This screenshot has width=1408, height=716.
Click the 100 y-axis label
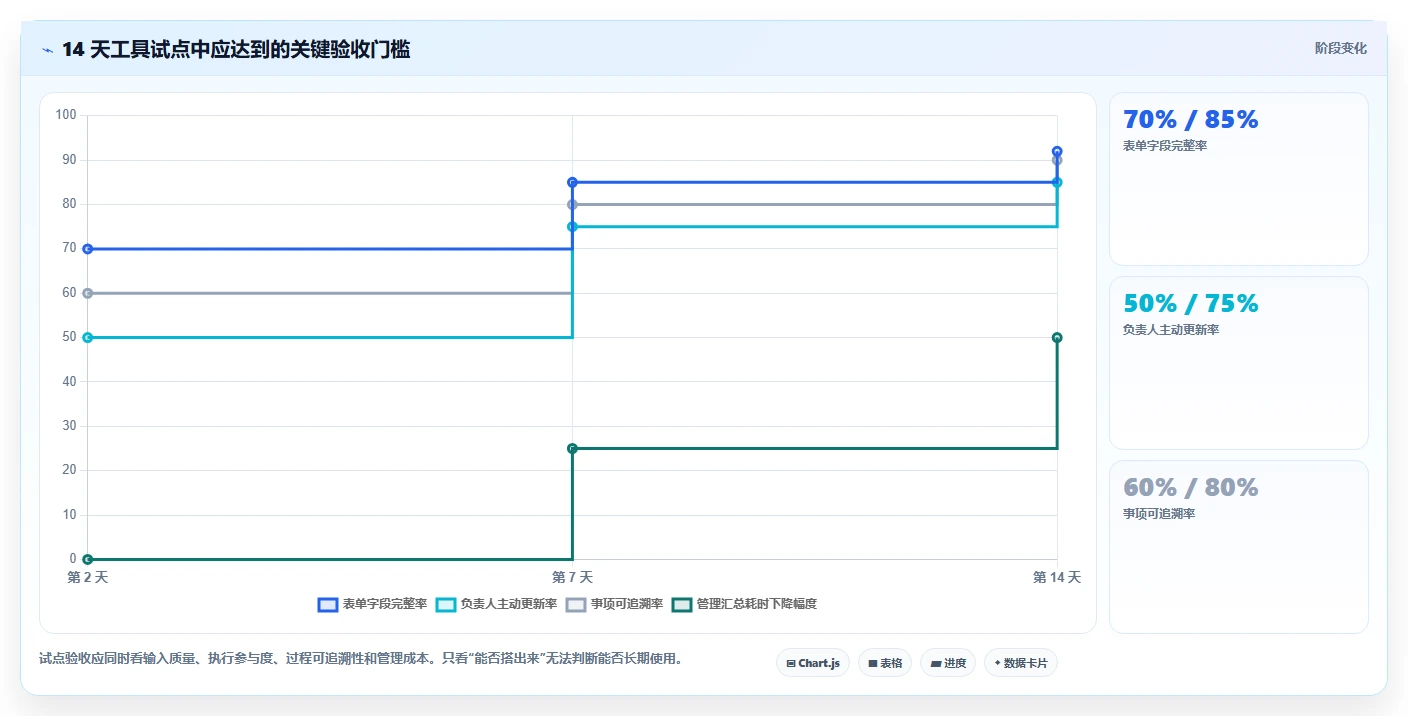tap(66, 115)
